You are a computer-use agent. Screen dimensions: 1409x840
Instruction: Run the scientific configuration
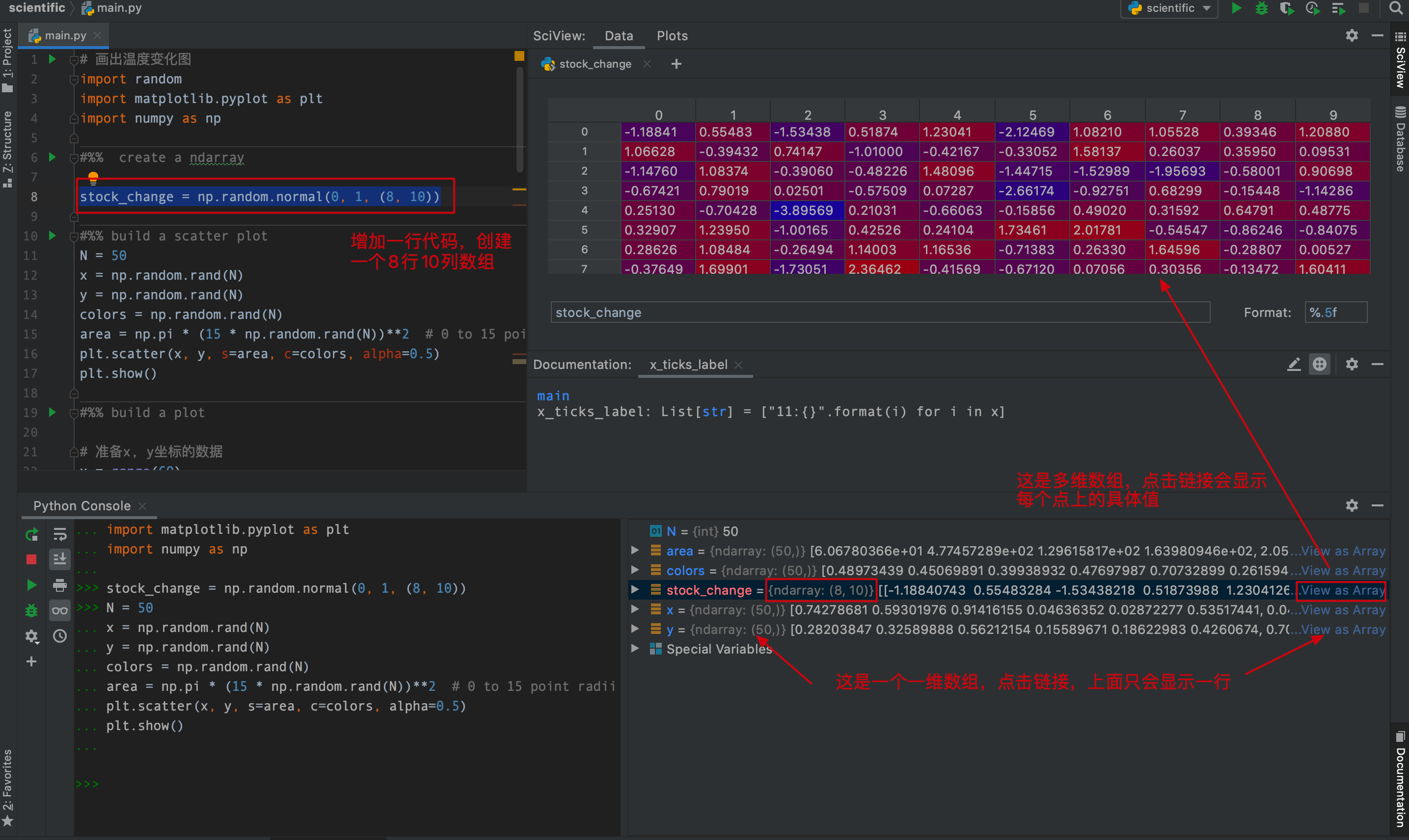(x=1236, y=8)
